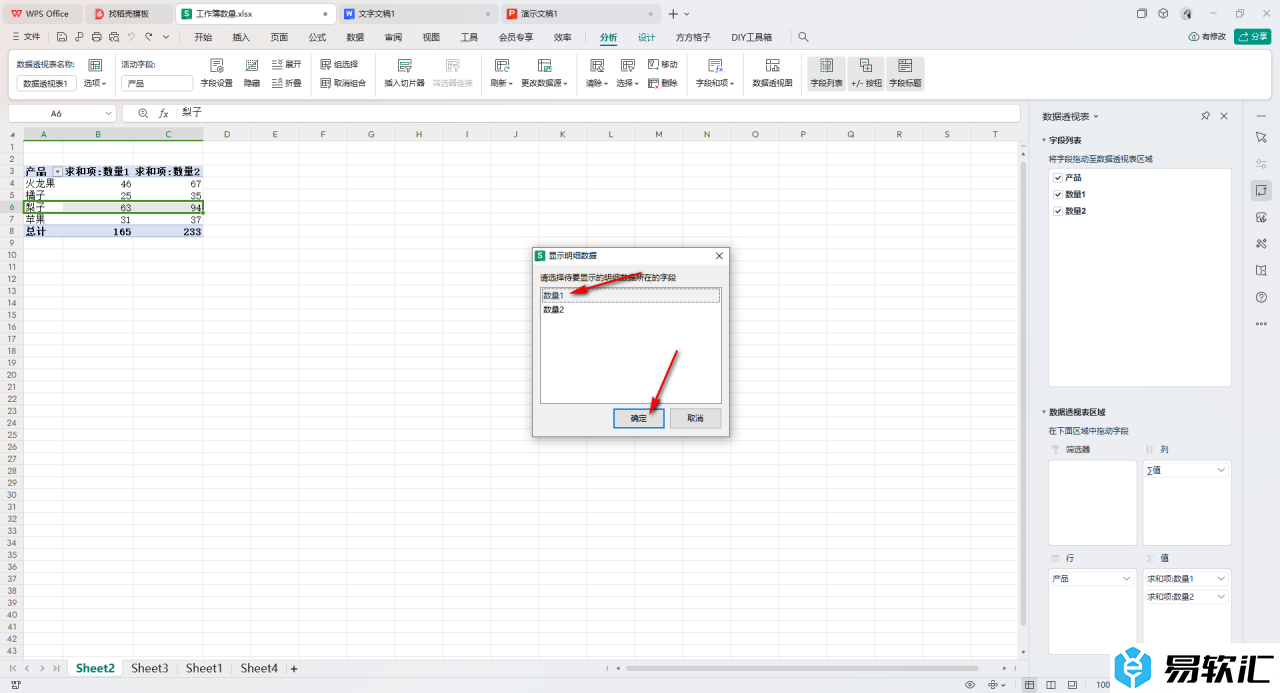This screenshot has height=693, width=1280.
Task: Pin the 数据透视表 side panel
Action: (x=1205, y=117)
